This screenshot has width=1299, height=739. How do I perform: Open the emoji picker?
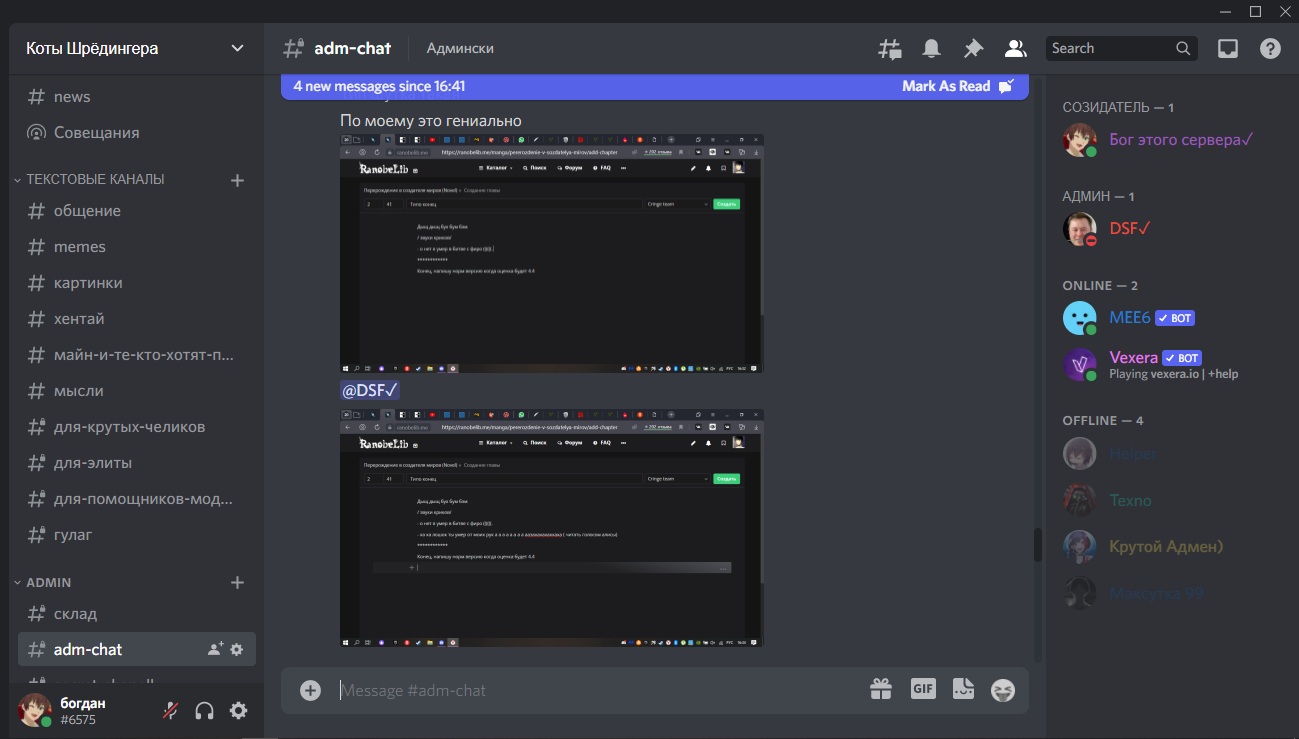(1002, 690)
